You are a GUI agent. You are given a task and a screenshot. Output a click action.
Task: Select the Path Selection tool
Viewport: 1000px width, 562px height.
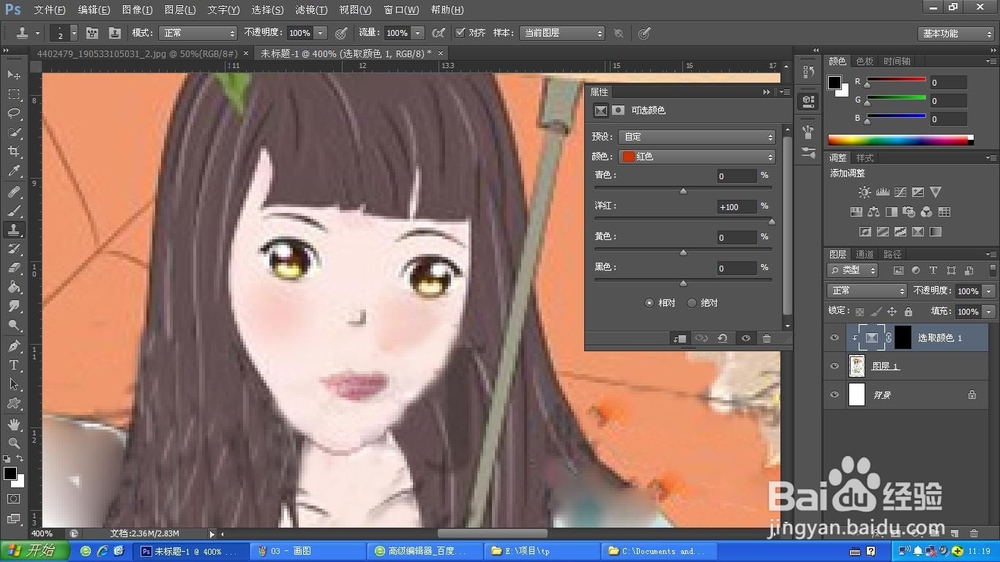pos(13,385)
